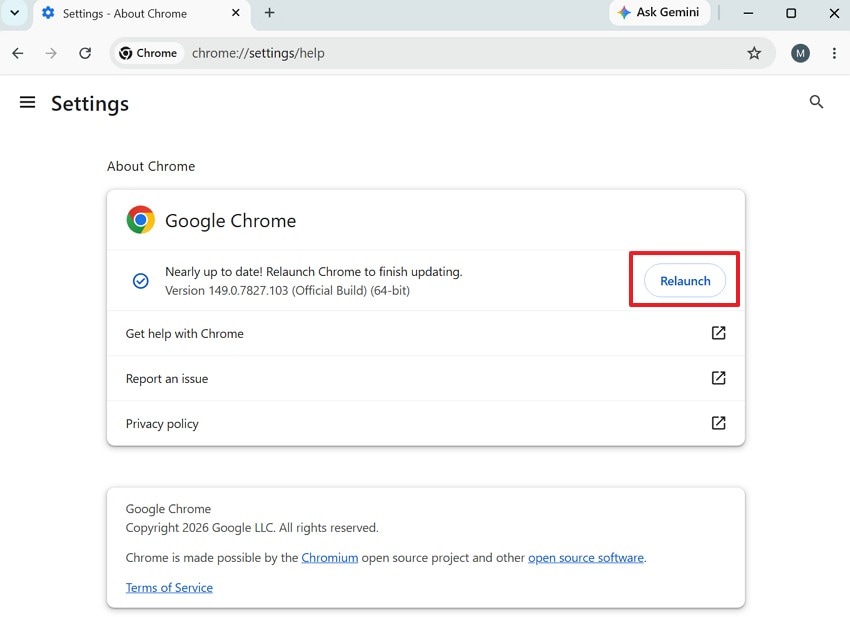Open a new tab with plus icon
Viewport: 850px width, 617px height.
(269, 13)
